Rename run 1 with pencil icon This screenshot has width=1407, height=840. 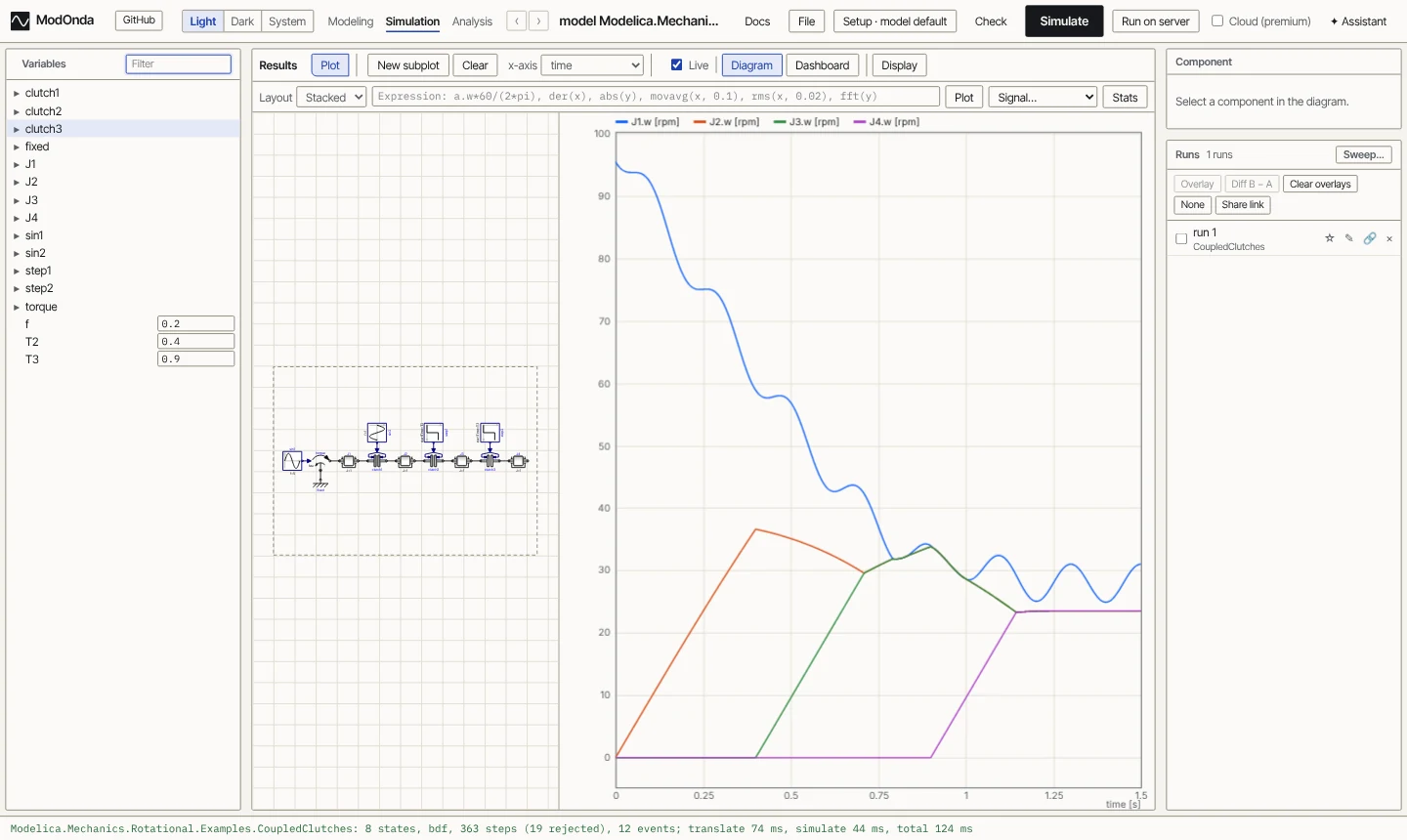coord(1349,238)
